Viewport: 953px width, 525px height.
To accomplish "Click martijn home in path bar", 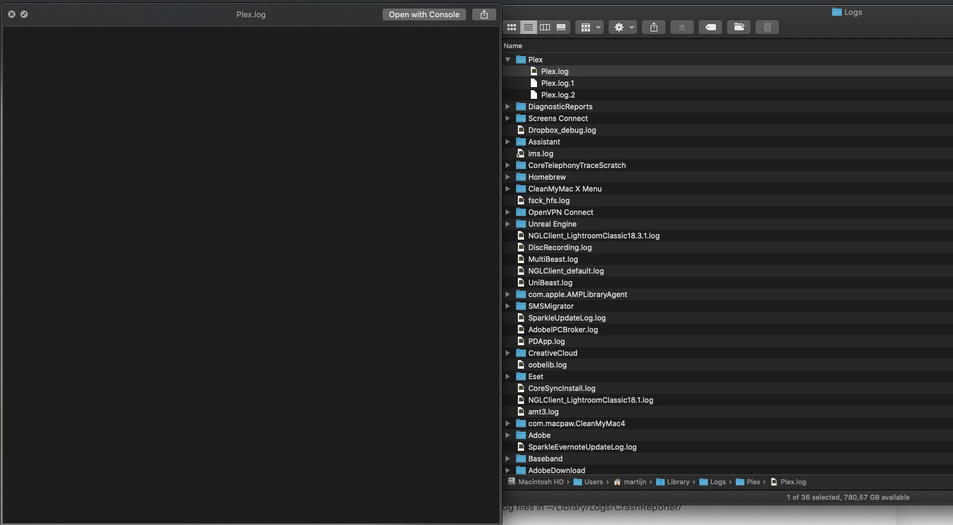I will [x=630, y=482].
